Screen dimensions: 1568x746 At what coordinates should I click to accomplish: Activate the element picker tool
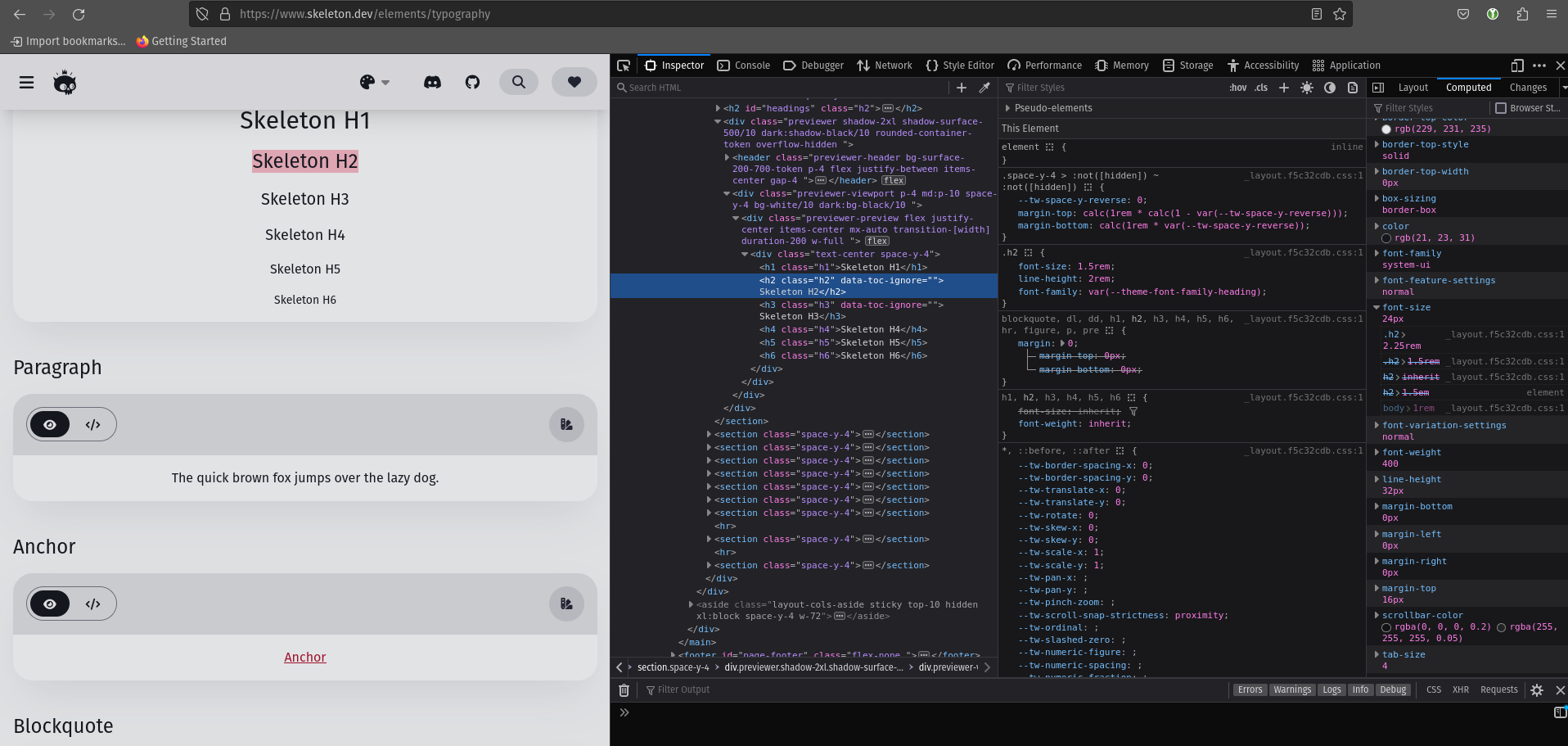click(623, 65)
